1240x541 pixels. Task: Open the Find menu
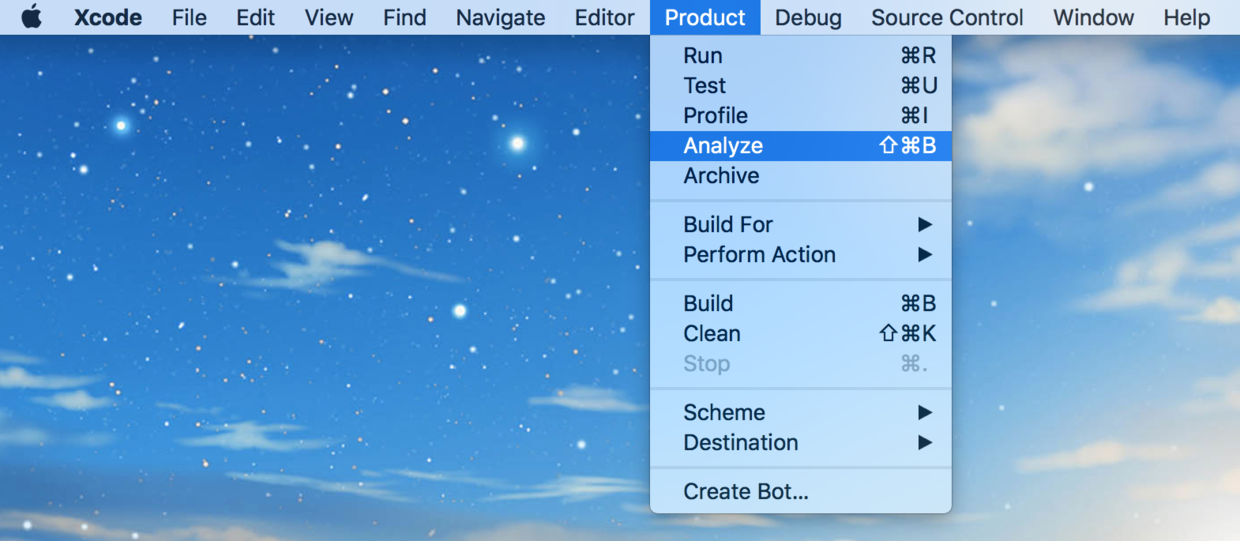404,17
